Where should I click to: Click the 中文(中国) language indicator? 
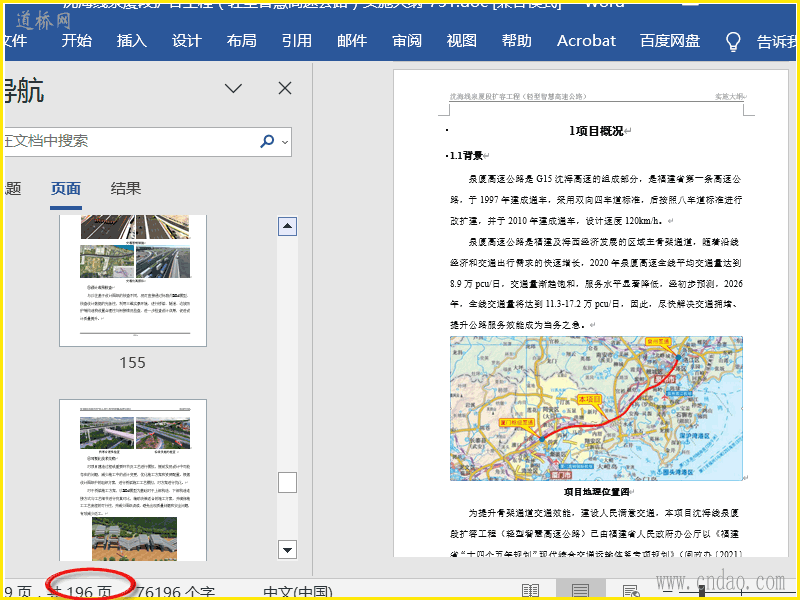coord(297,591)
